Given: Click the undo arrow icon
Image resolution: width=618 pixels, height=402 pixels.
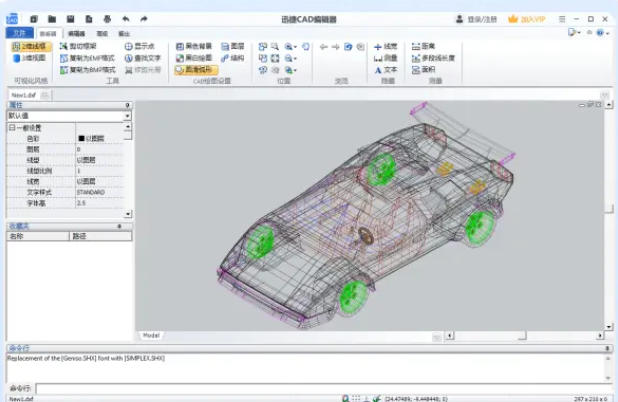Looking at the screenshot, I should (125, 18).
